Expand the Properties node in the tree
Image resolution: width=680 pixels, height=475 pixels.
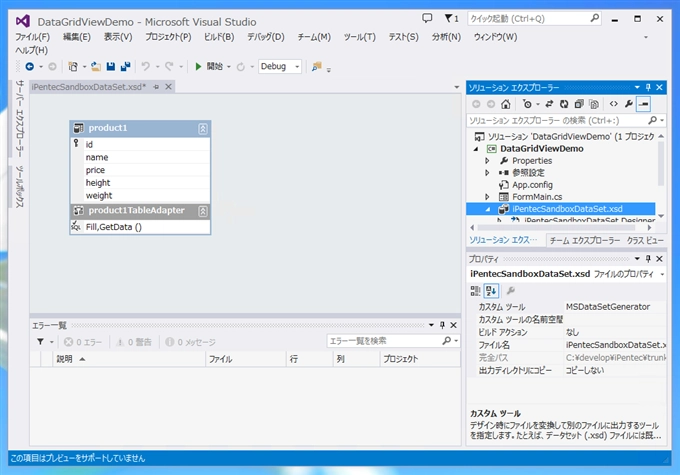487,161
